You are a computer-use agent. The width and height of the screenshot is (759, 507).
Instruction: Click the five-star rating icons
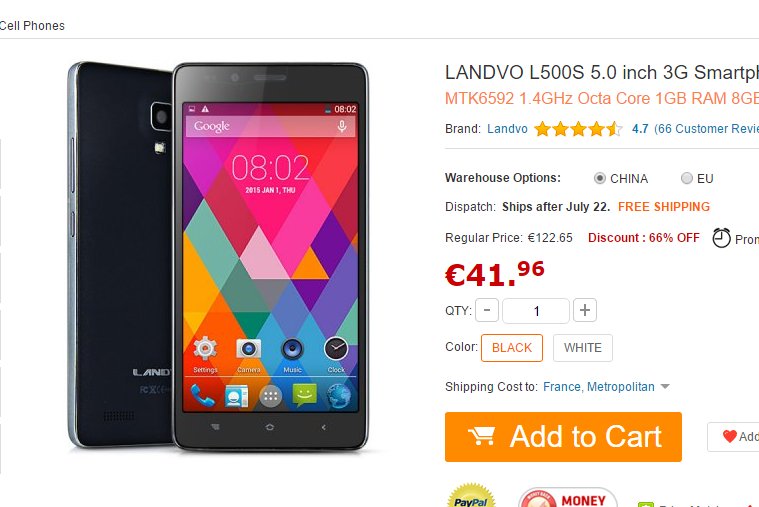pos(578,129)
